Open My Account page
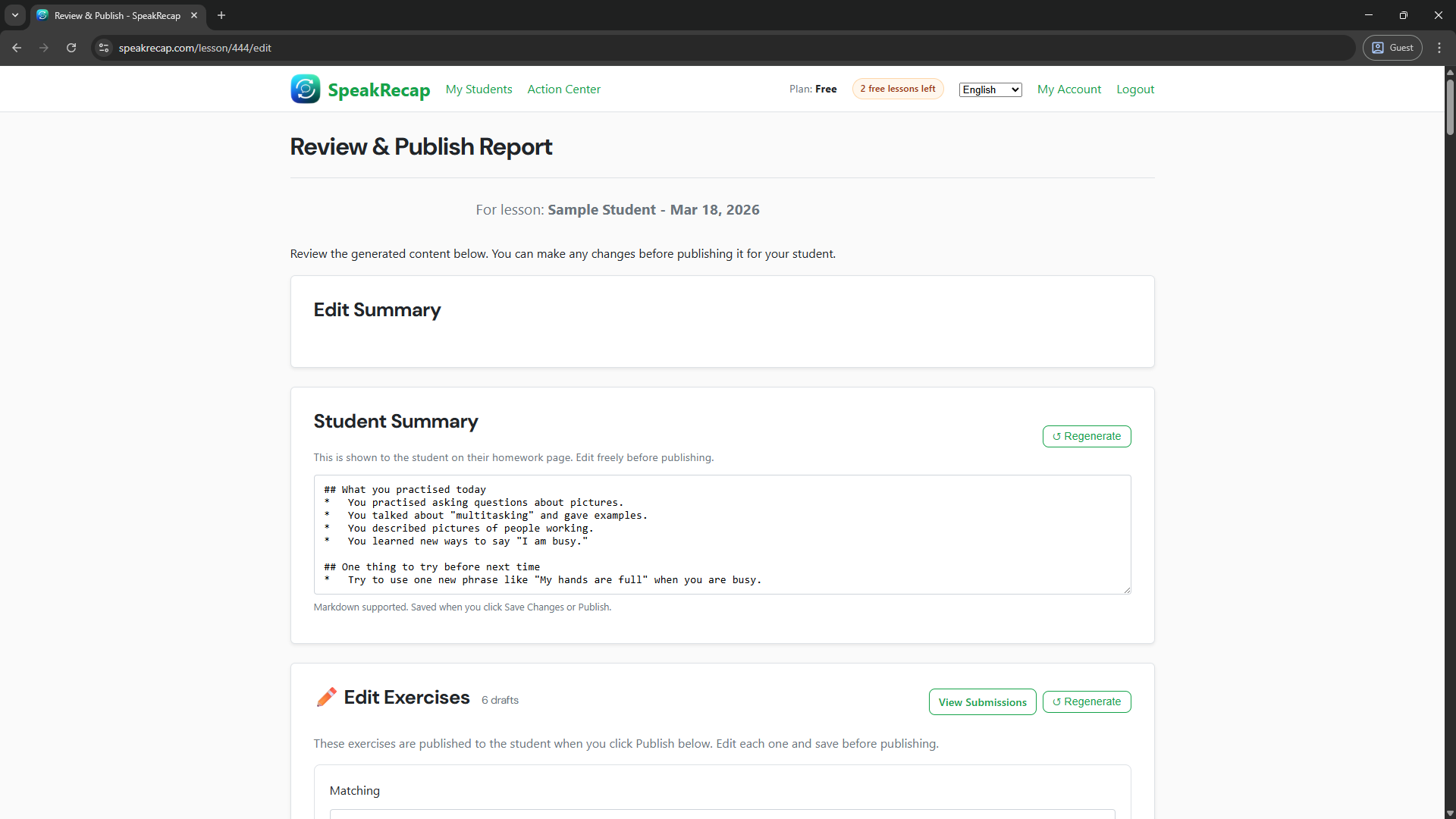 point(1068,89)
